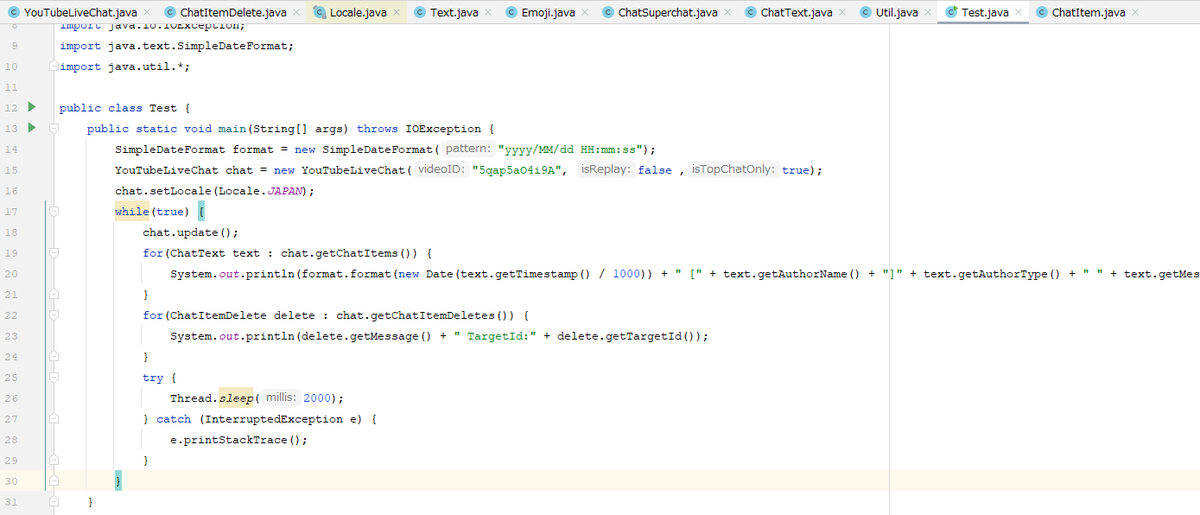Click line number 14 in the gutter
Image resolution: width=1200 pixels, height=515 pixels.
[11, 149]
